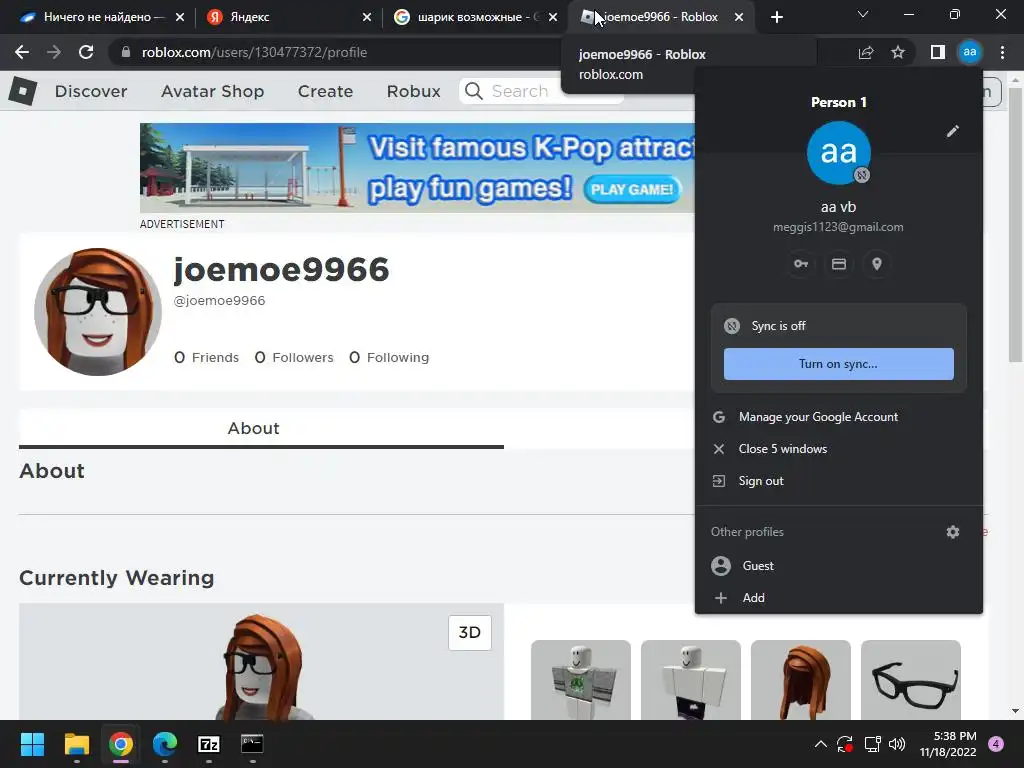Open the 0 Followers link

click(294, 357)
